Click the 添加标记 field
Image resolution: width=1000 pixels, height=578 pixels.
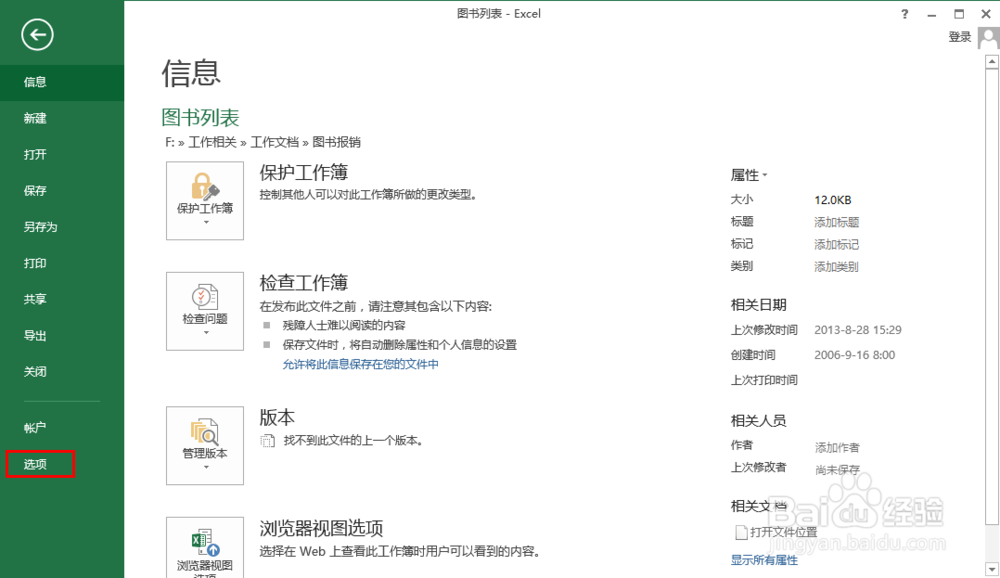pyautogui.click(x=836, y=244)
